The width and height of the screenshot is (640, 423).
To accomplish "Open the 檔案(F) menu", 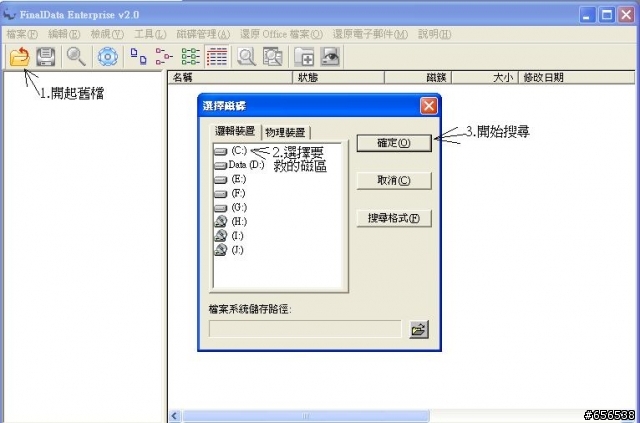I will click(22, 34).
